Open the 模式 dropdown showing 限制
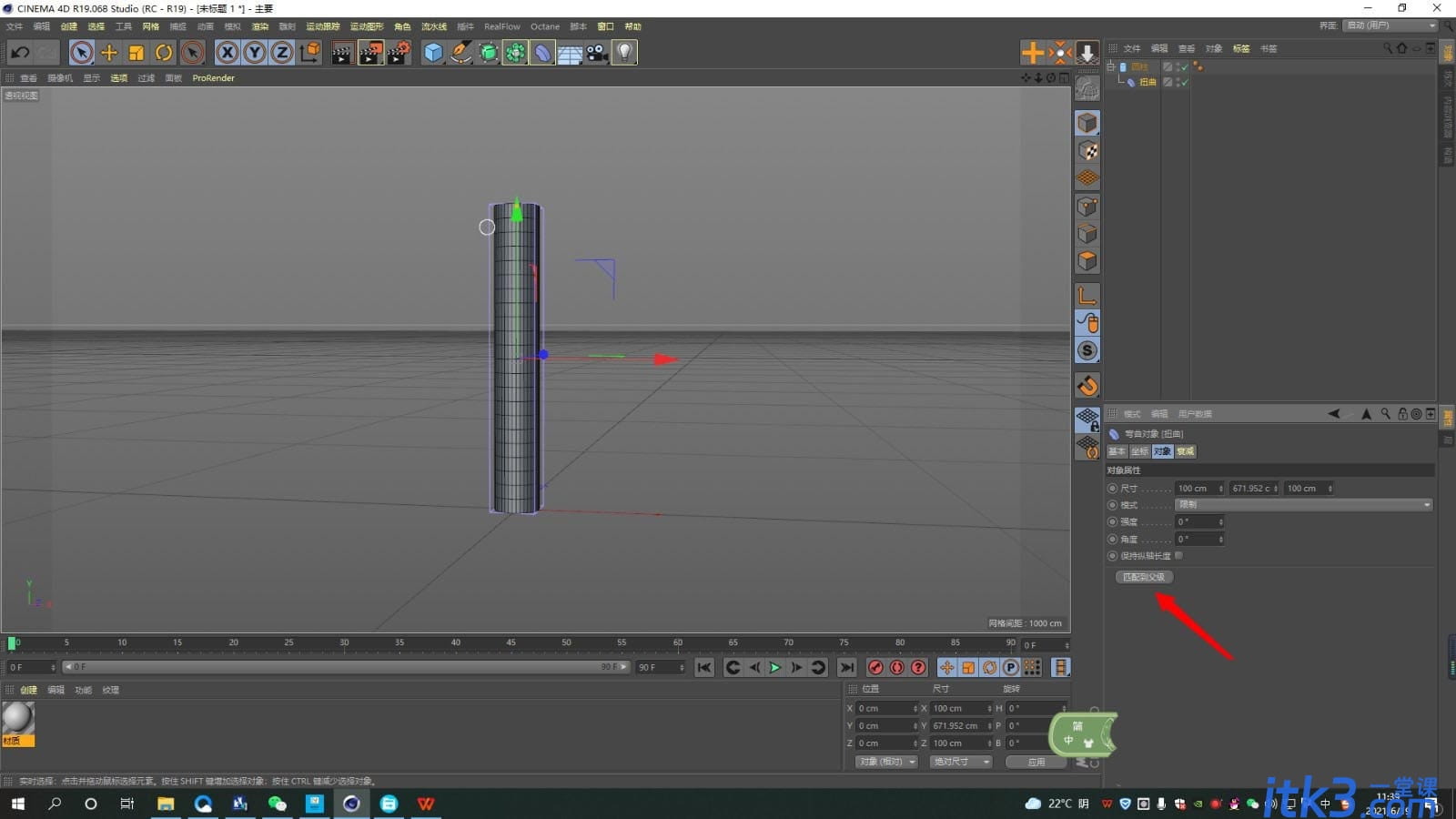 [1304, 504]
